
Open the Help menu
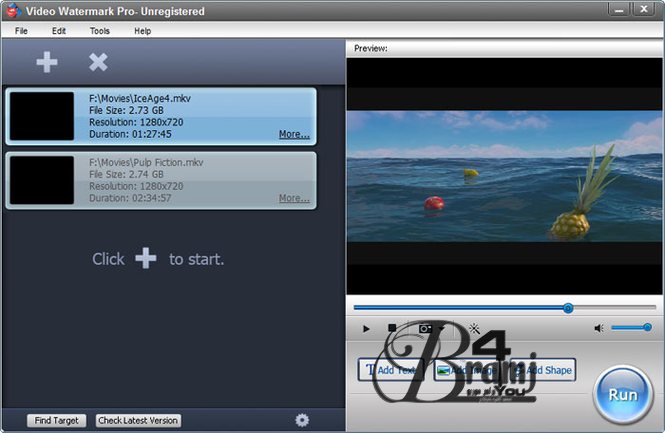point(142,31)
